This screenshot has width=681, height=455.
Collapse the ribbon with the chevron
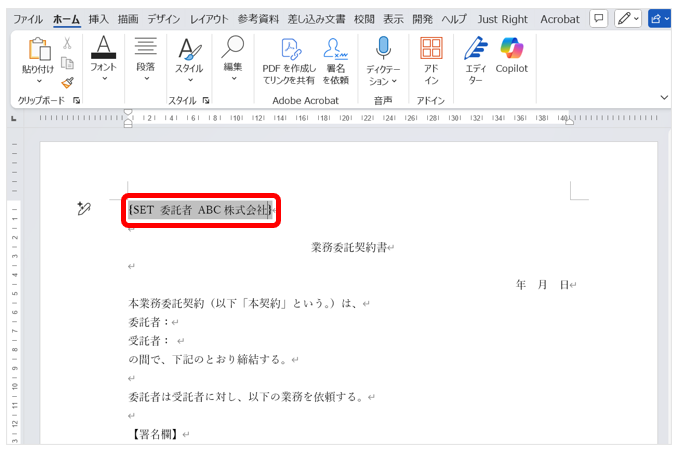(664, 97)
